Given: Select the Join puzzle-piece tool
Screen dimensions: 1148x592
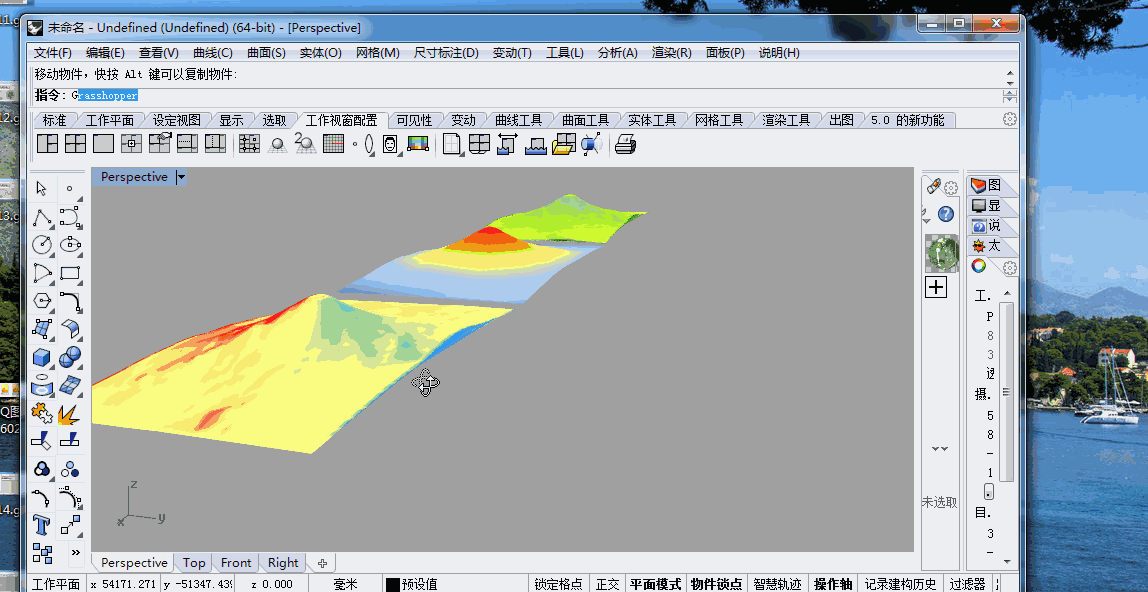Looking at the screenshot, I should [x=42, y=413].
